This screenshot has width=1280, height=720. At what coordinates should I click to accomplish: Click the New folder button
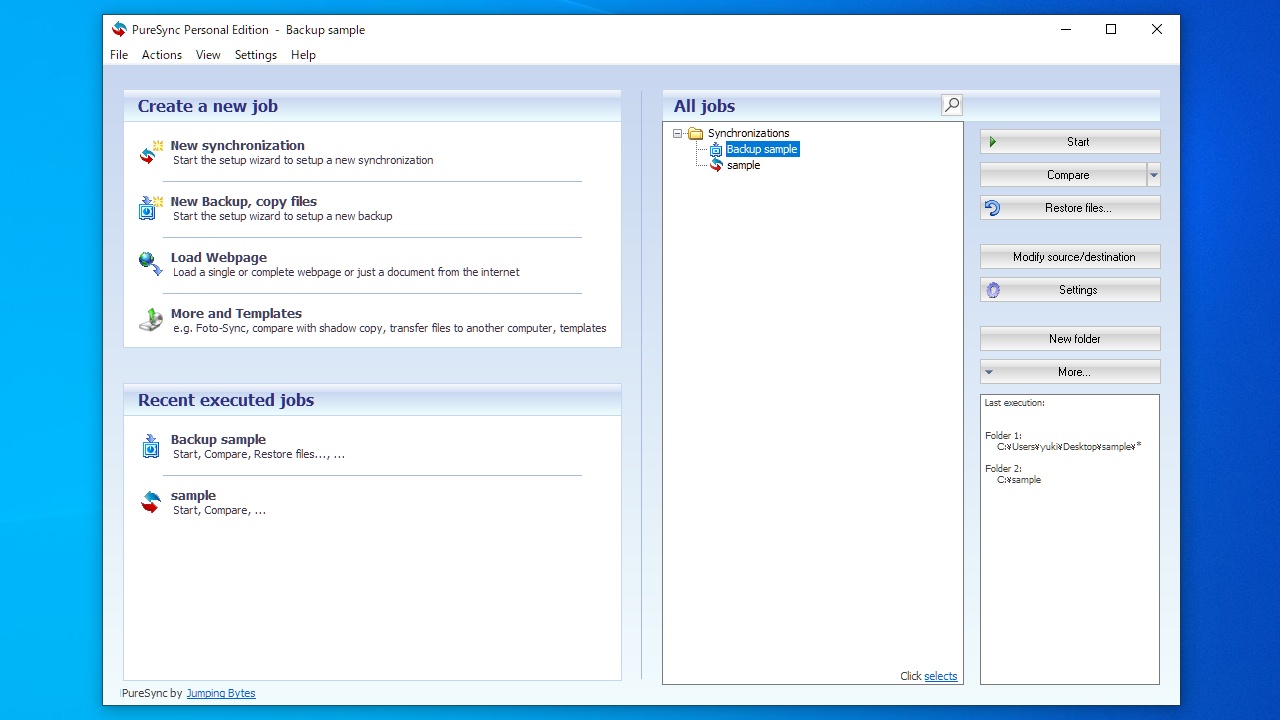[1070, 339]
